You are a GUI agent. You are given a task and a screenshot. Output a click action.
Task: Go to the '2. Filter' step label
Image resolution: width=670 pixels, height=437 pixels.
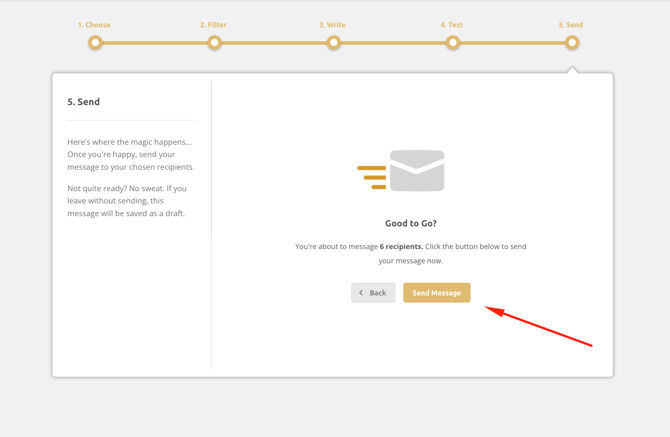pyautogui.click(x=213, y=25)
